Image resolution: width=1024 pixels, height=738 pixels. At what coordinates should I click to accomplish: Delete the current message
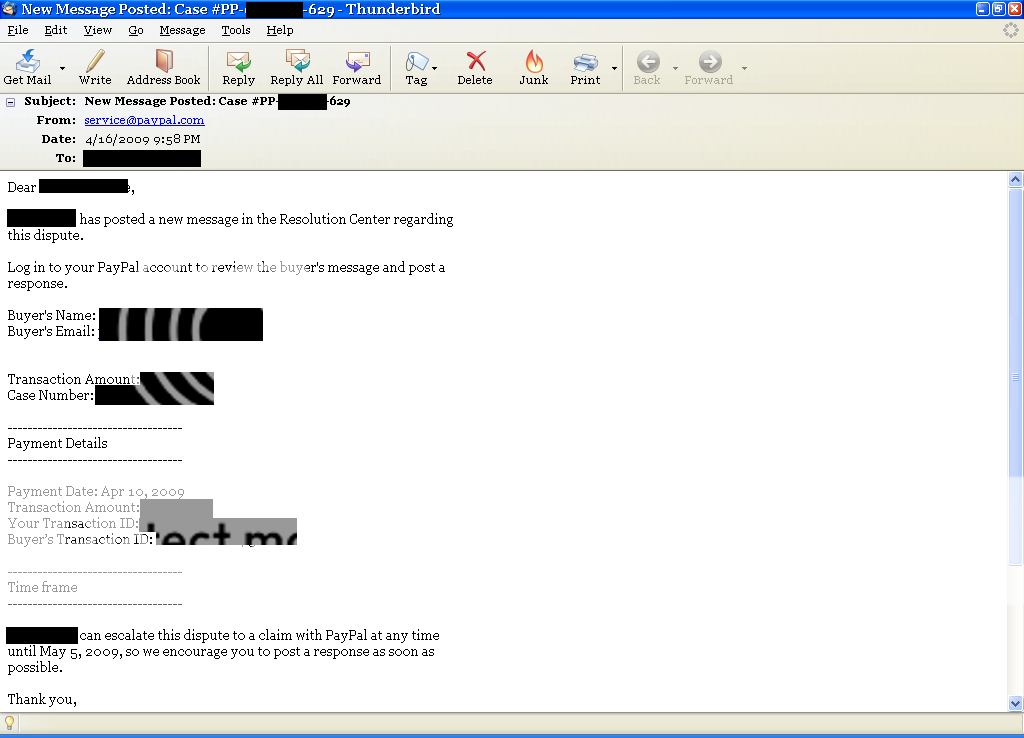coord(475,67)
